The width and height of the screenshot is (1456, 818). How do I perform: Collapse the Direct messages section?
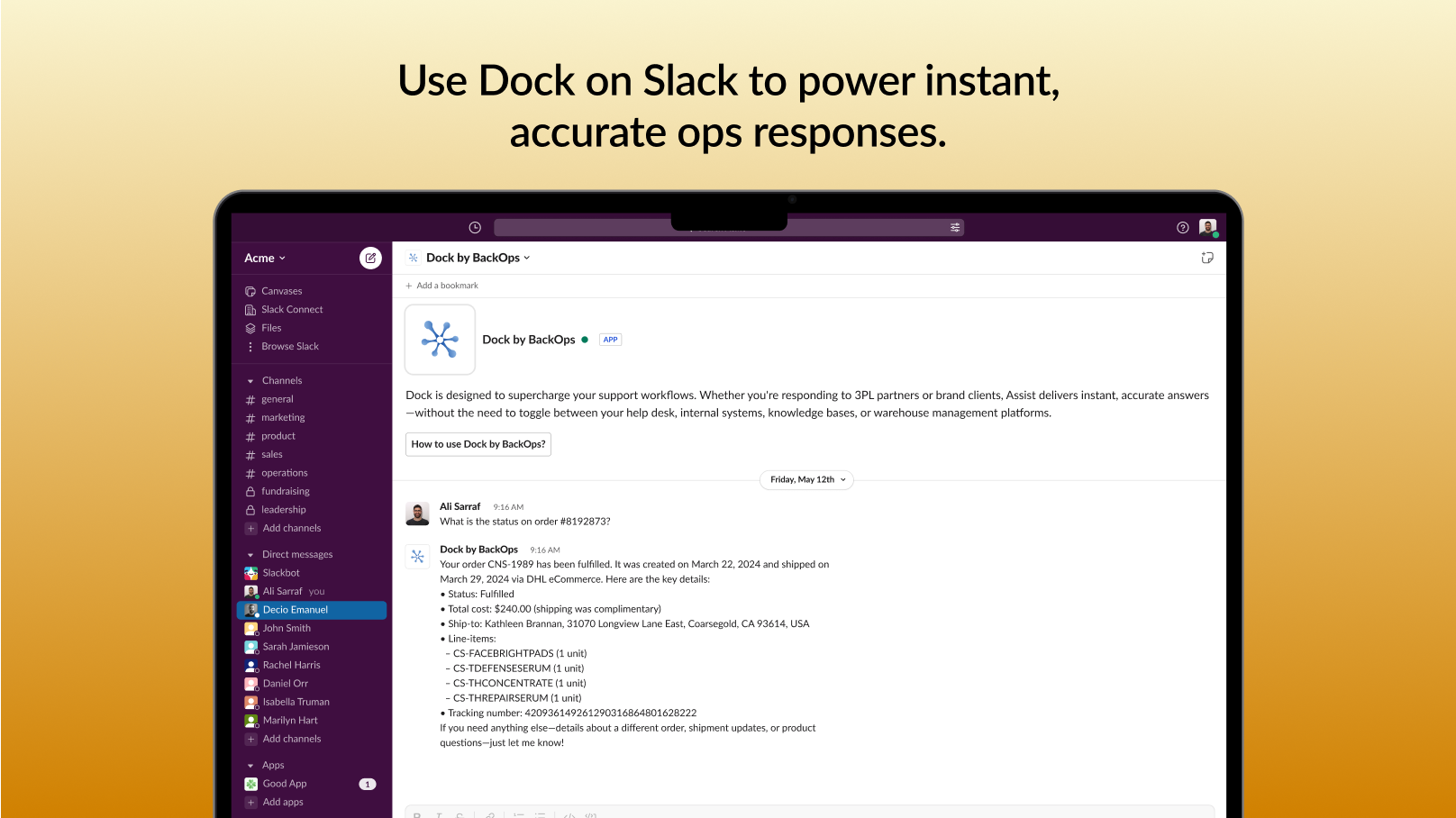click(x=250, y=555)
